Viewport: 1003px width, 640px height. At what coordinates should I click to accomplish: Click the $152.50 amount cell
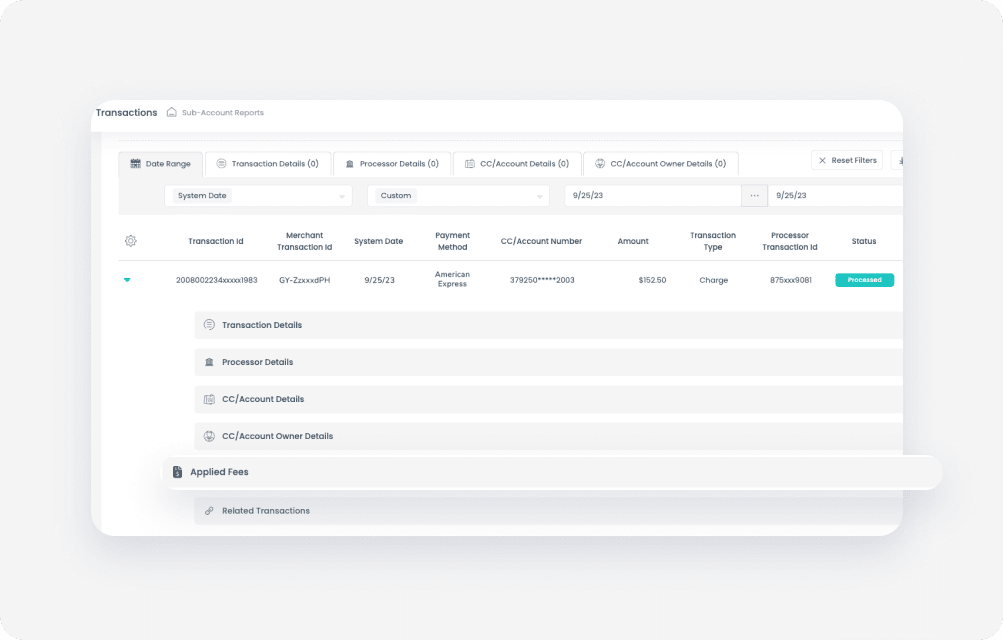[652, 280]
